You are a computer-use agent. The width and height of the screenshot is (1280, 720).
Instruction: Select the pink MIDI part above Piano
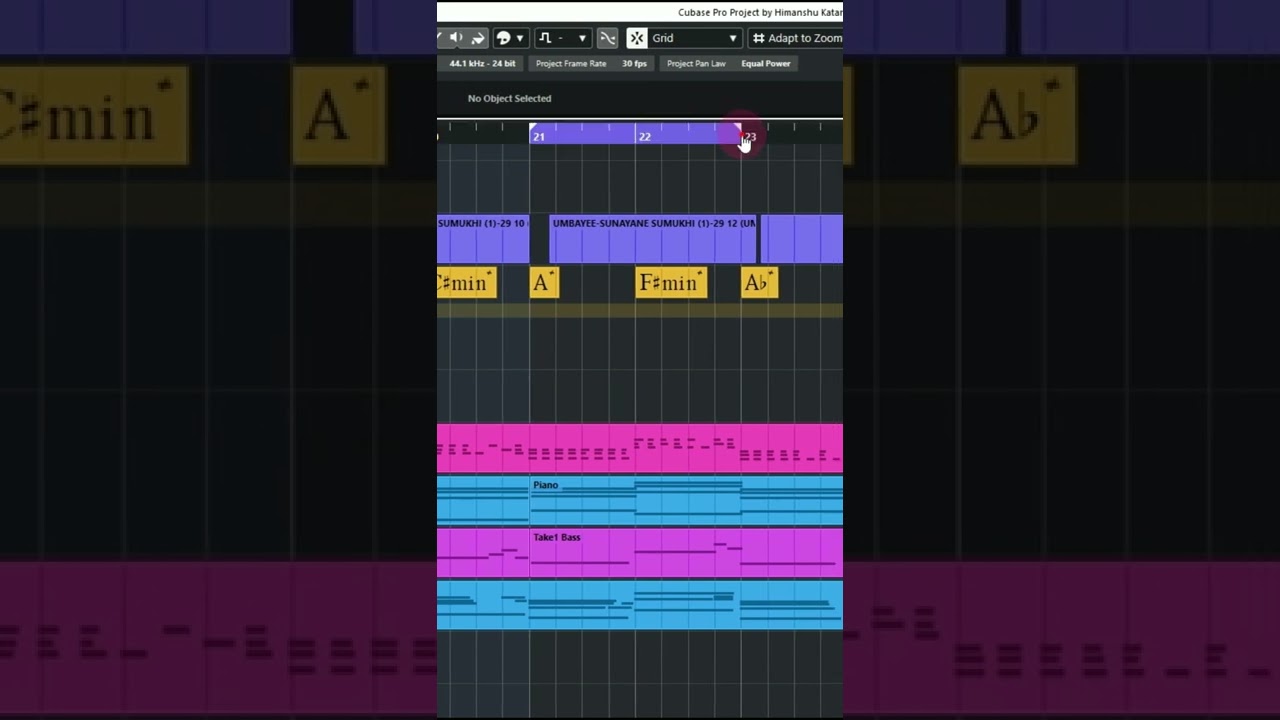pos(640,448)
